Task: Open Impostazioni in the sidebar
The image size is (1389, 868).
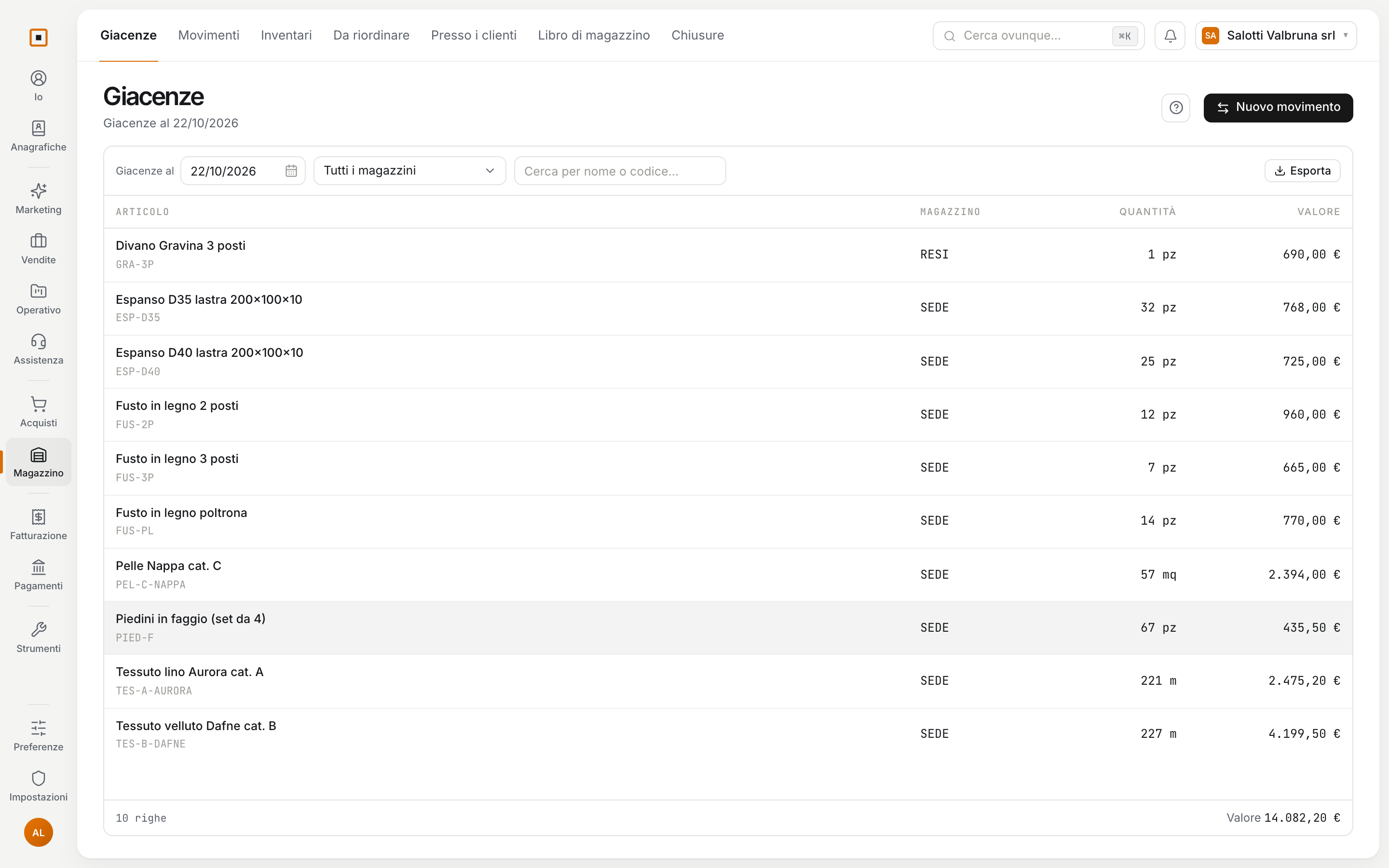Action: (39, 786)
